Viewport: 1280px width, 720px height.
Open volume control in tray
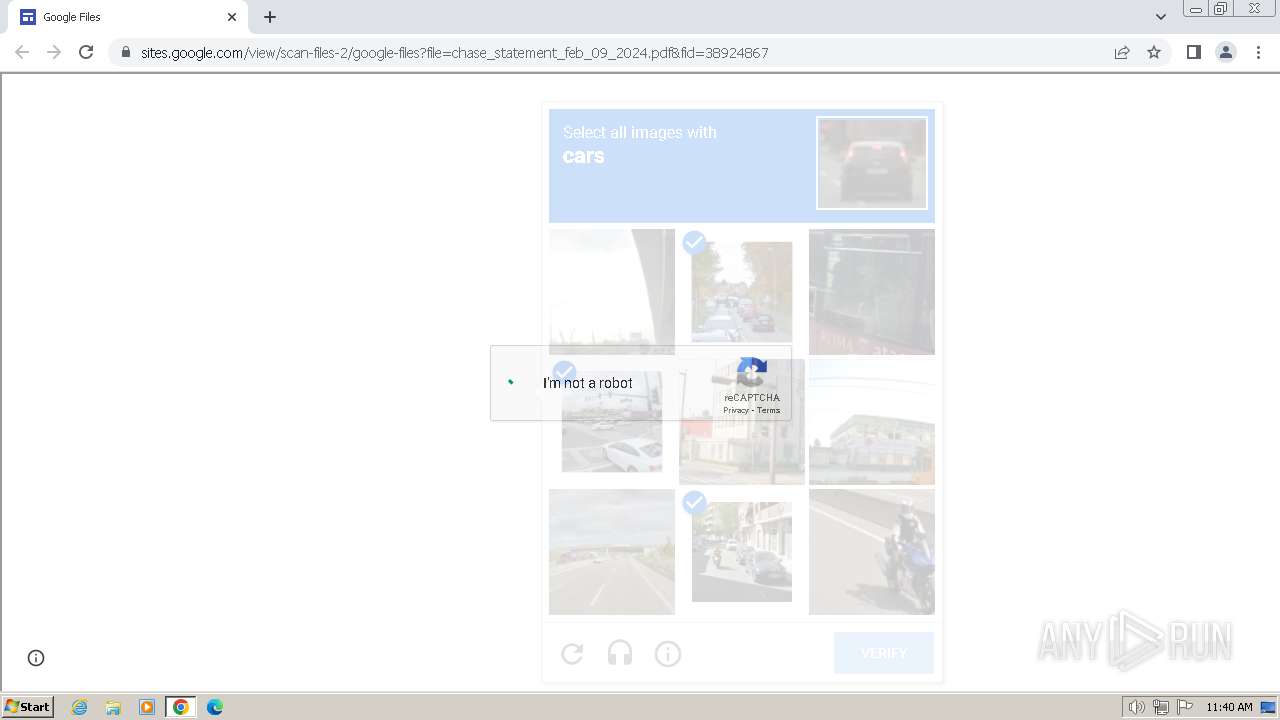coord(1137,707)
